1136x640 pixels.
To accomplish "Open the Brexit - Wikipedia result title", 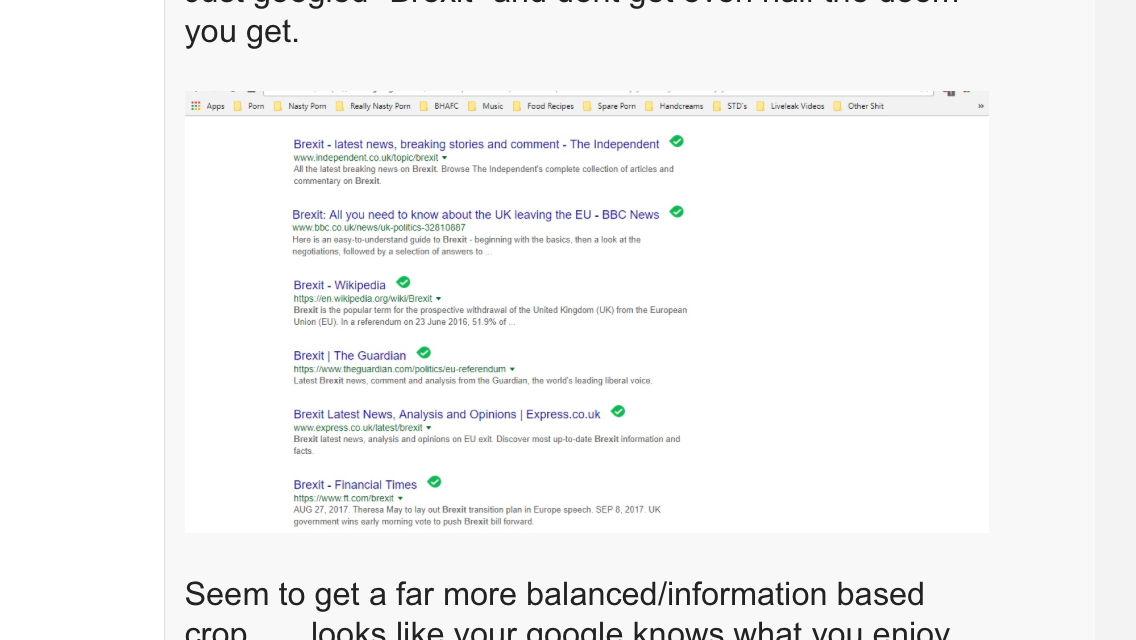I will coord(339,285).
